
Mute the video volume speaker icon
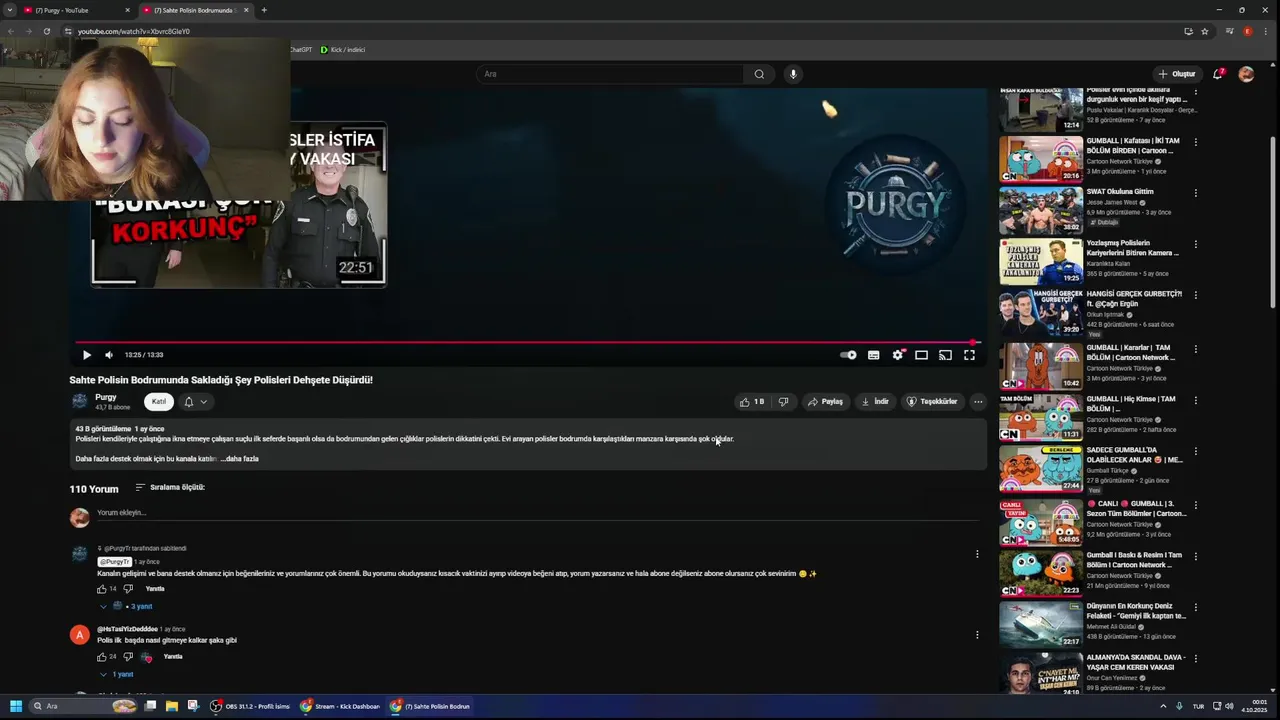coord(109,355)
